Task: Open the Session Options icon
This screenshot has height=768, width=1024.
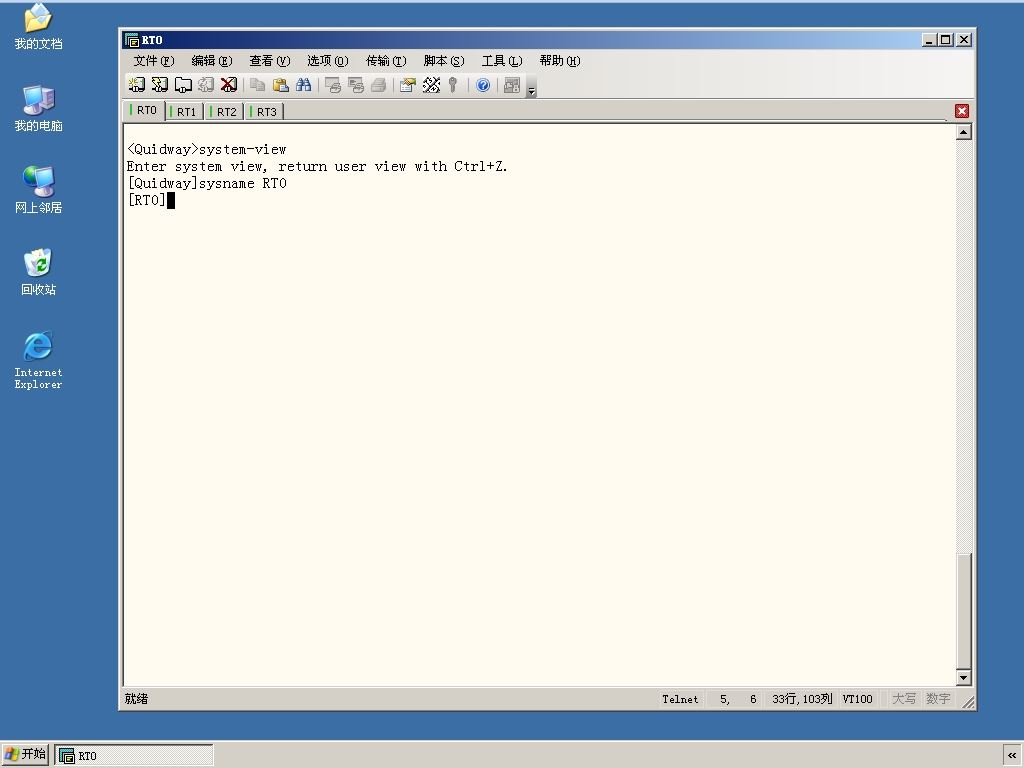Action: (x=408, y=85)
